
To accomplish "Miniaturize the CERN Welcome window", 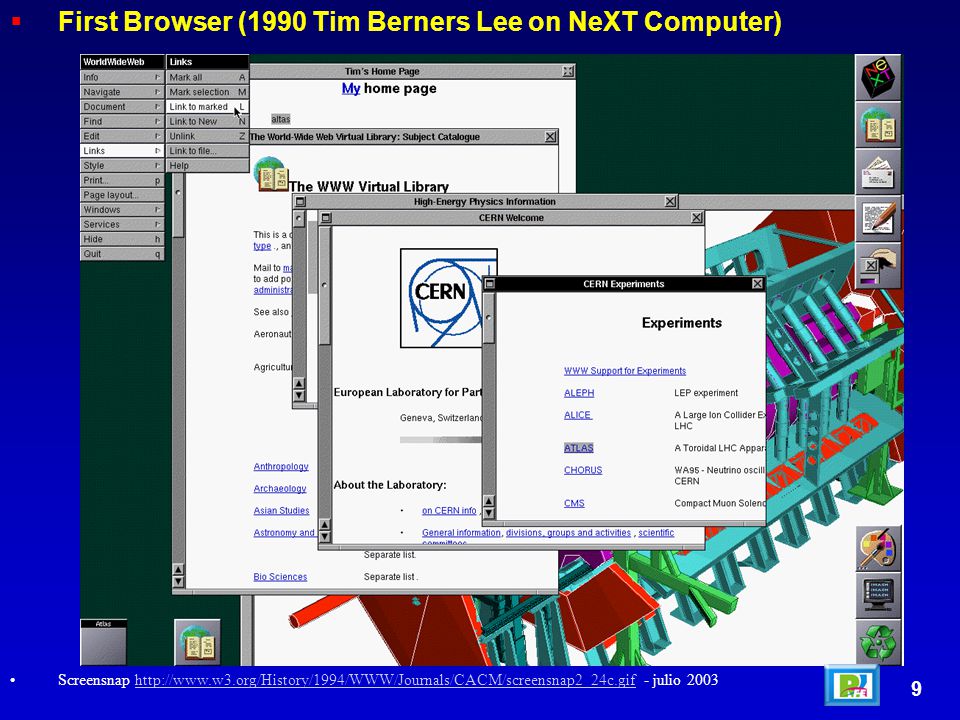I will click(x=326, y=217).
